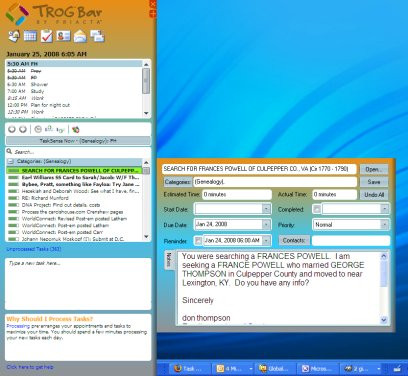Select the 'Bybee, Pratt, something like Faylos' task

coord(75,184)
